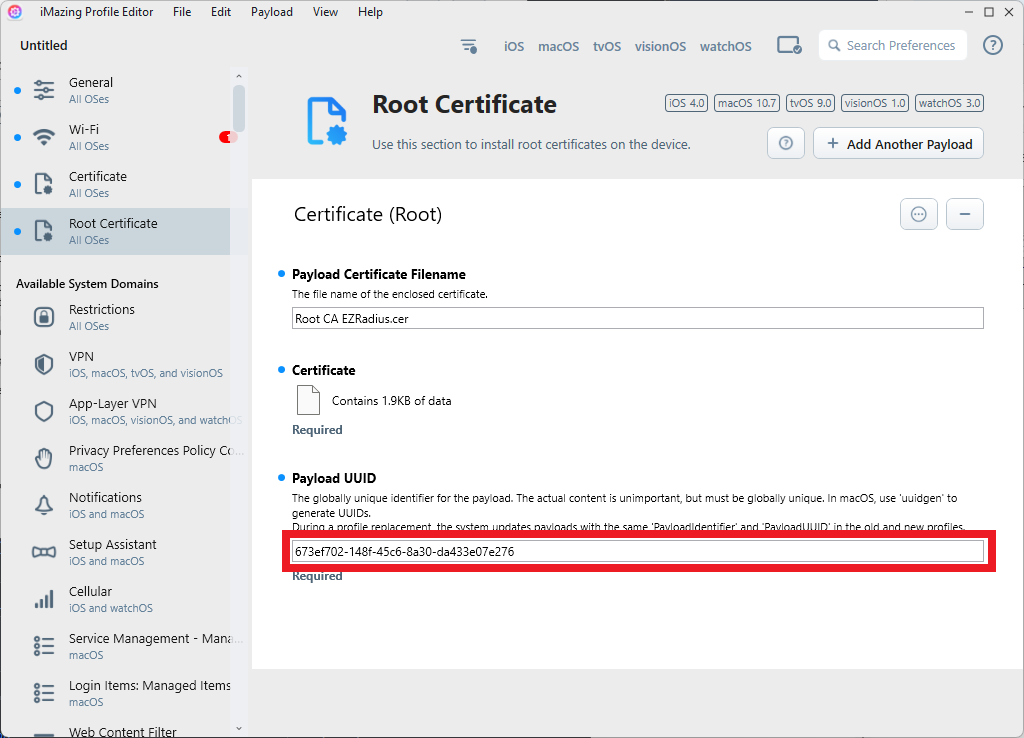Click the visionOS 1.0 version badge
Viewport: 1024px width, 738px height.
click(x=874, y=103)
